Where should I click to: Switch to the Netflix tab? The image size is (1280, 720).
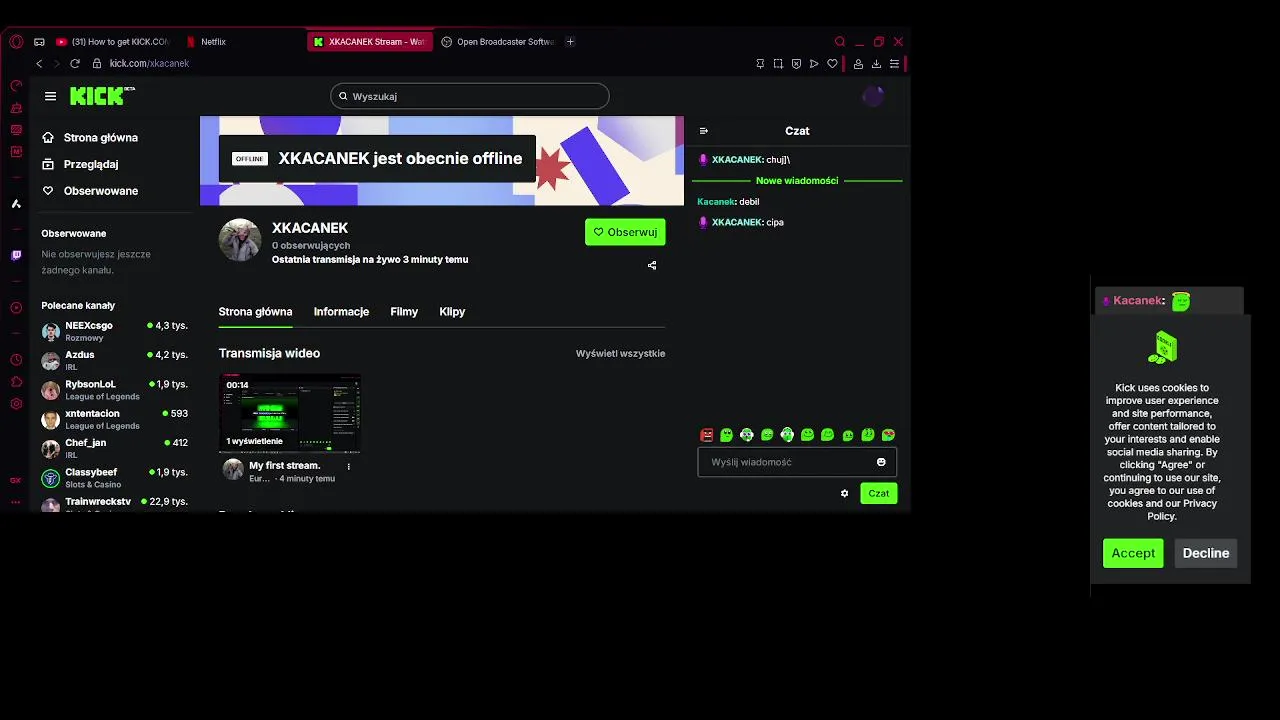[213, 42]
